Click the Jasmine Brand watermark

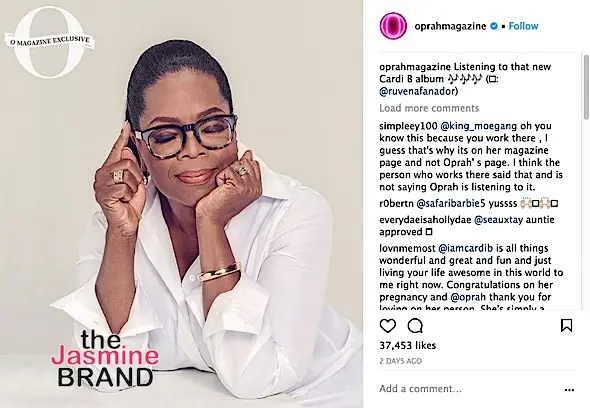[x=105, y=358]
